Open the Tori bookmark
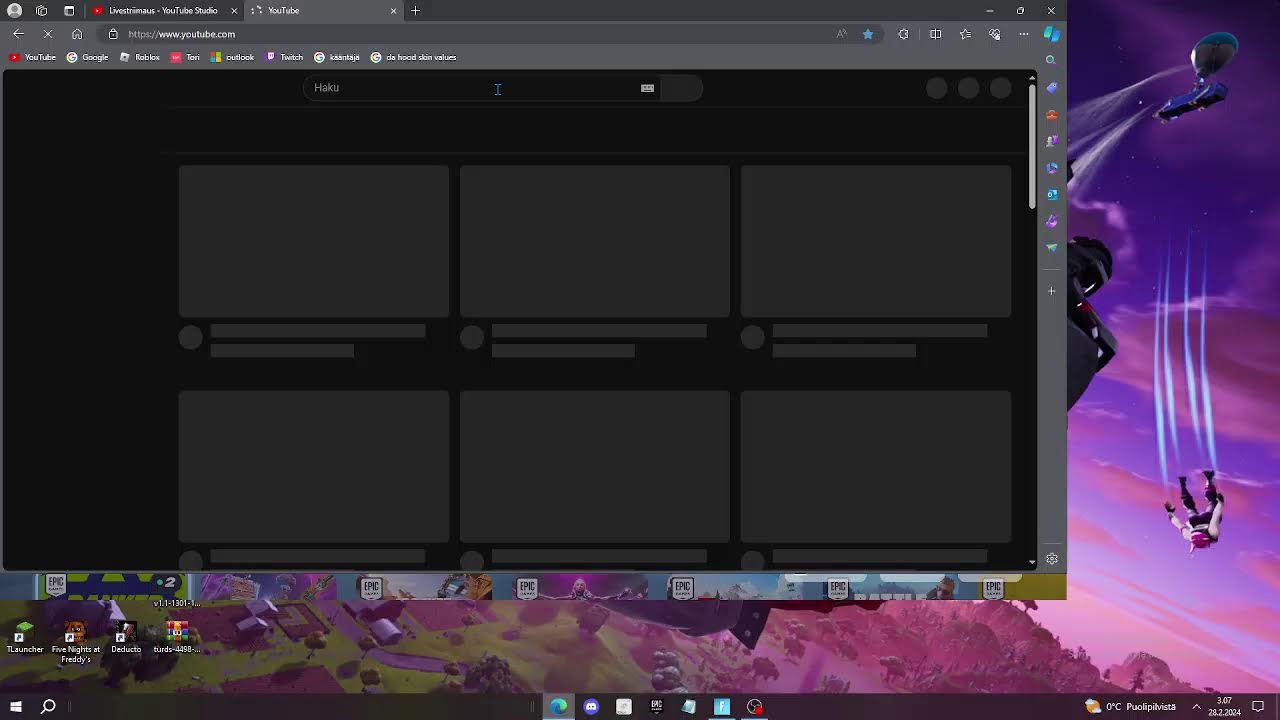Image resolution: width=1280 pixels, height=720 pixels. tap(185, 57)
